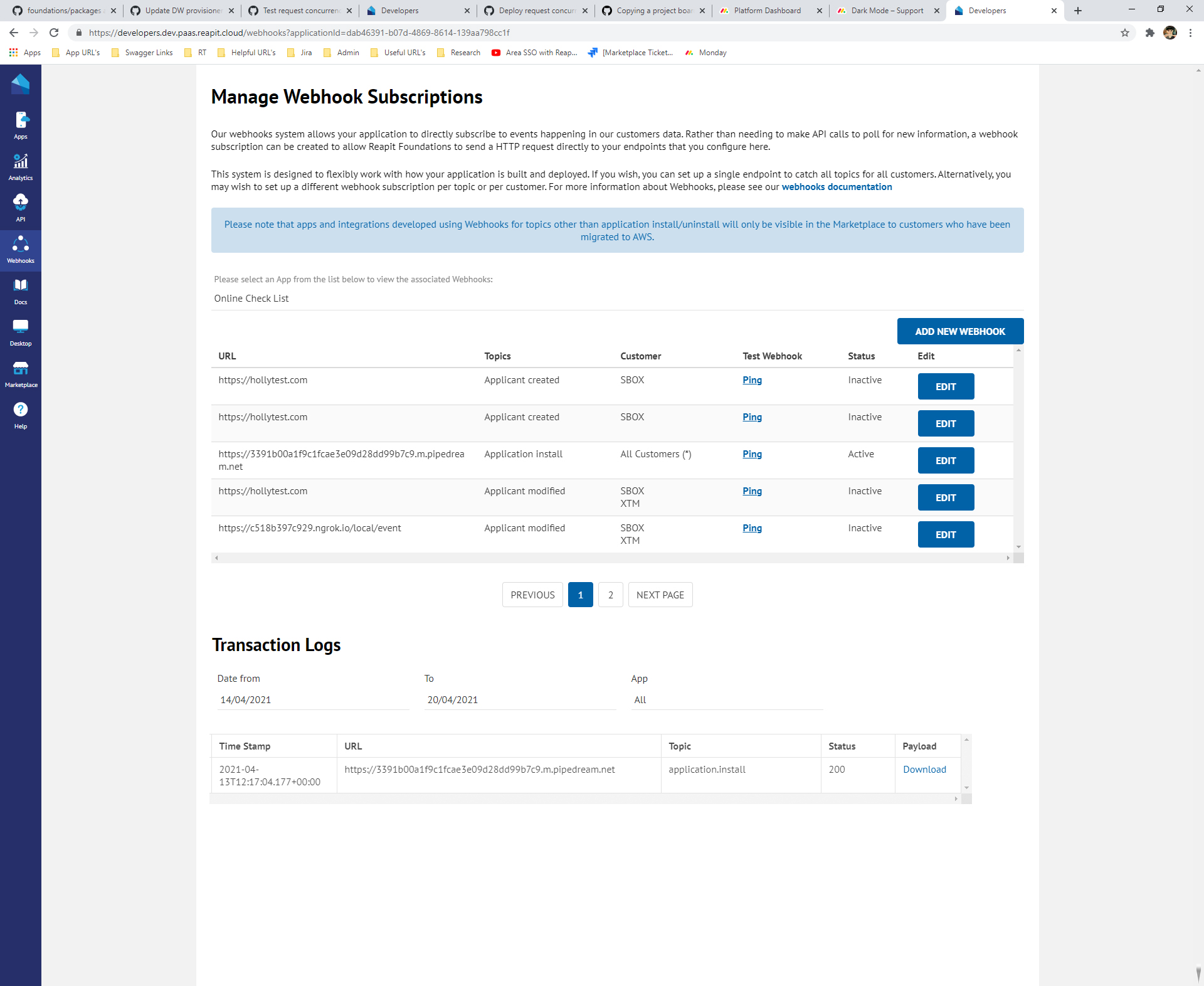Viewport: 1204px width, 986px height.
Task: Bookmark this page via the star icon
Action: tap(1126, 33)
